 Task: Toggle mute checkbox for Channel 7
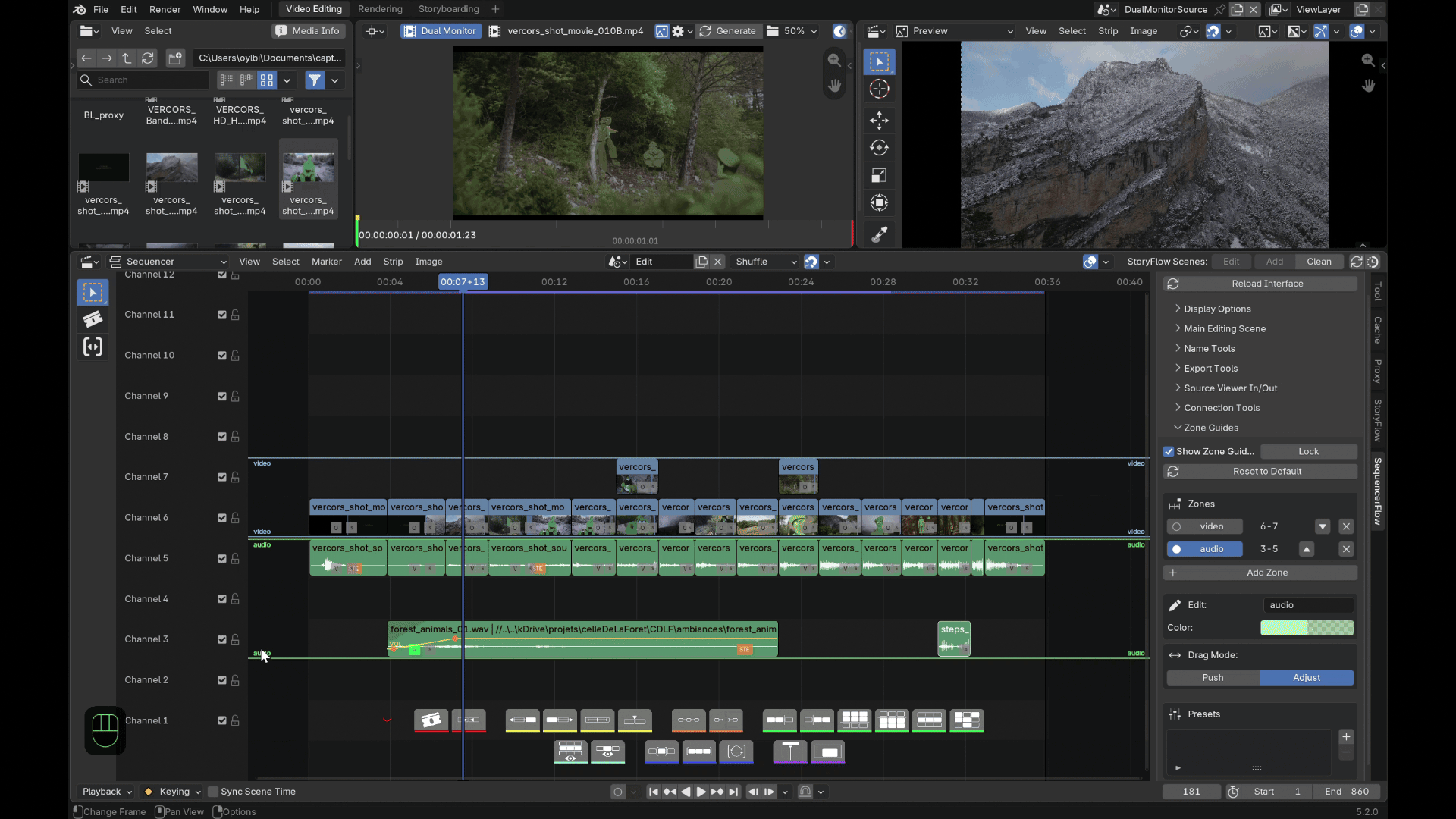(222, 477)
